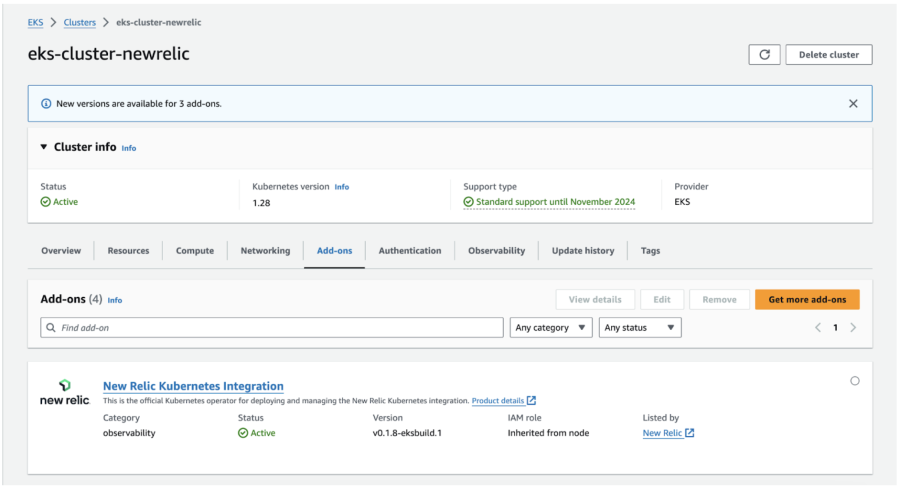This screenshot has height=490, width=900.
Task: Click the New Relic logo thumbnail
Action: (x=64, y=392)
